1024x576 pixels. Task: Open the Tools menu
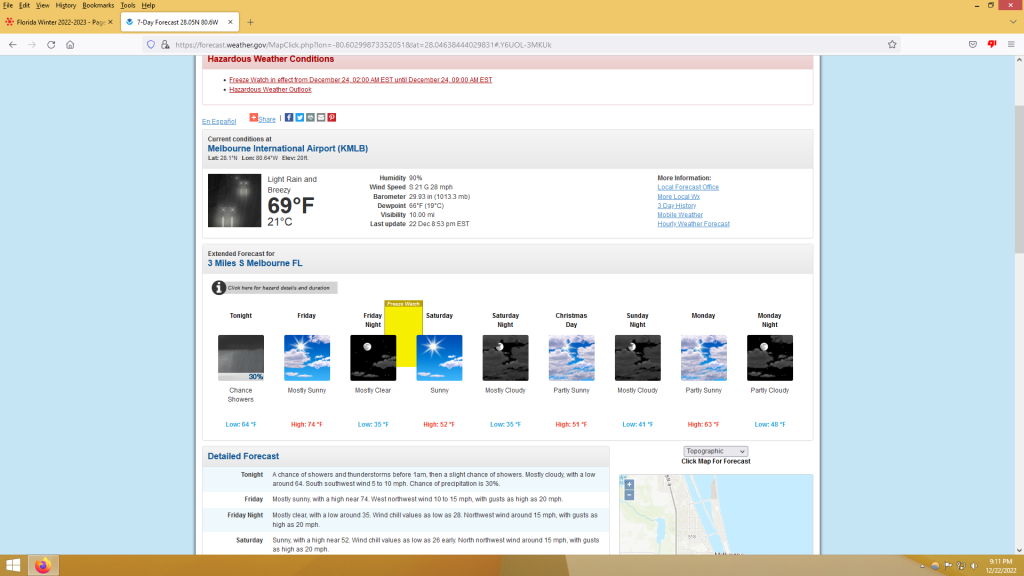(128, 5)
